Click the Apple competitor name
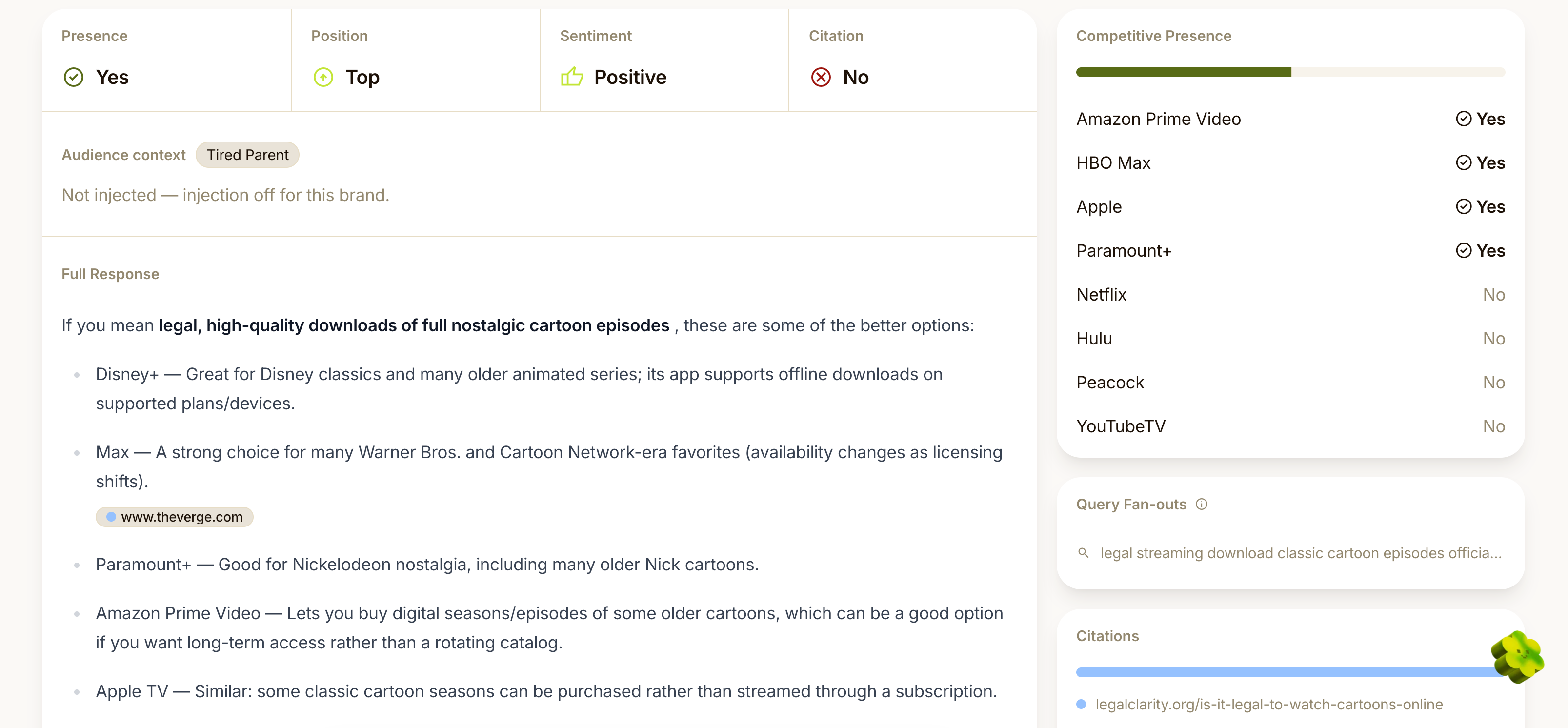The height and width of the screenshot is (728, 1568). (x=1099, y=206)
